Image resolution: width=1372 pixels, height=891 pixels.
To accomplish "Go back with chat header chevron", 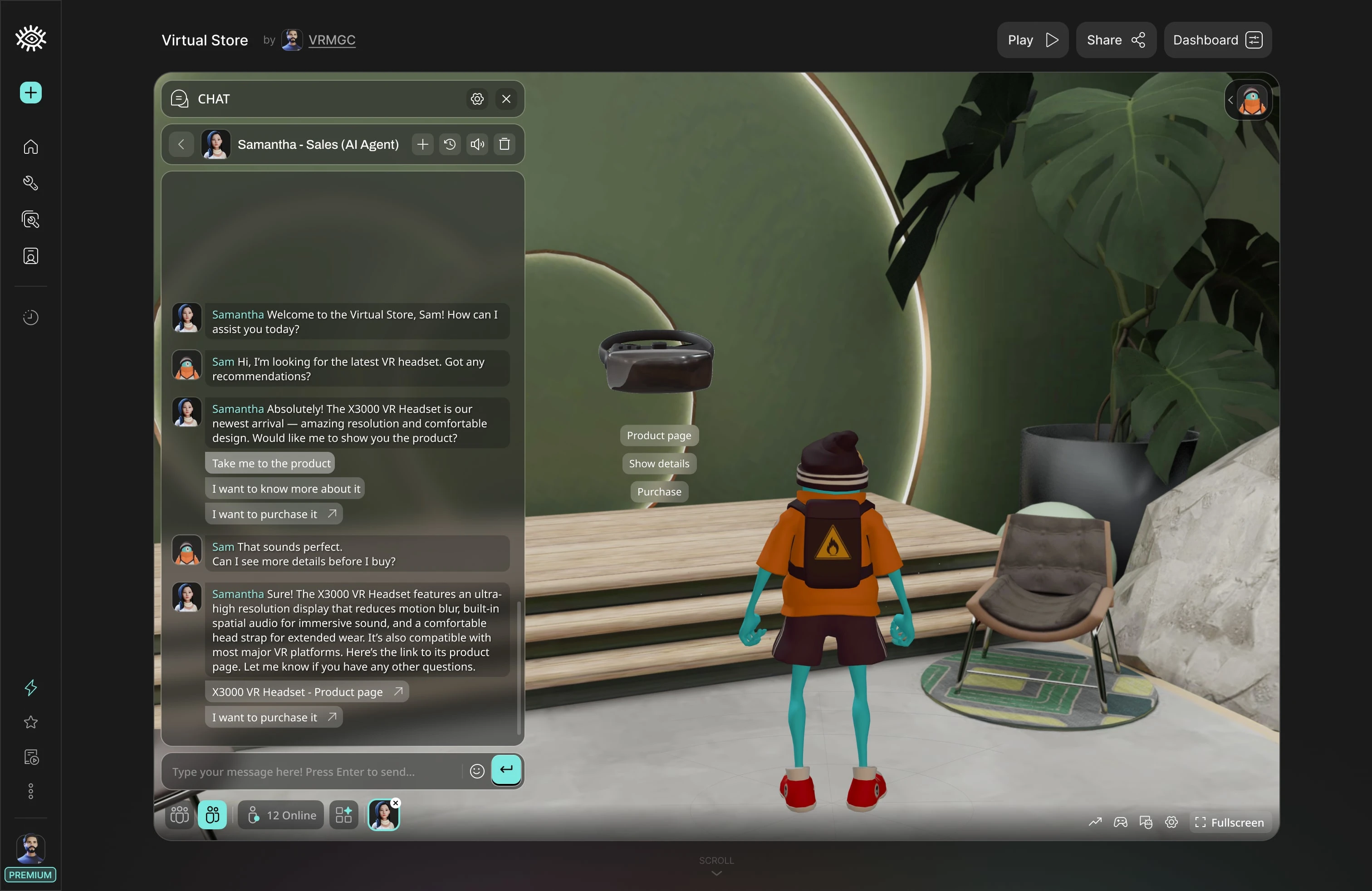I will click(181, 144).
